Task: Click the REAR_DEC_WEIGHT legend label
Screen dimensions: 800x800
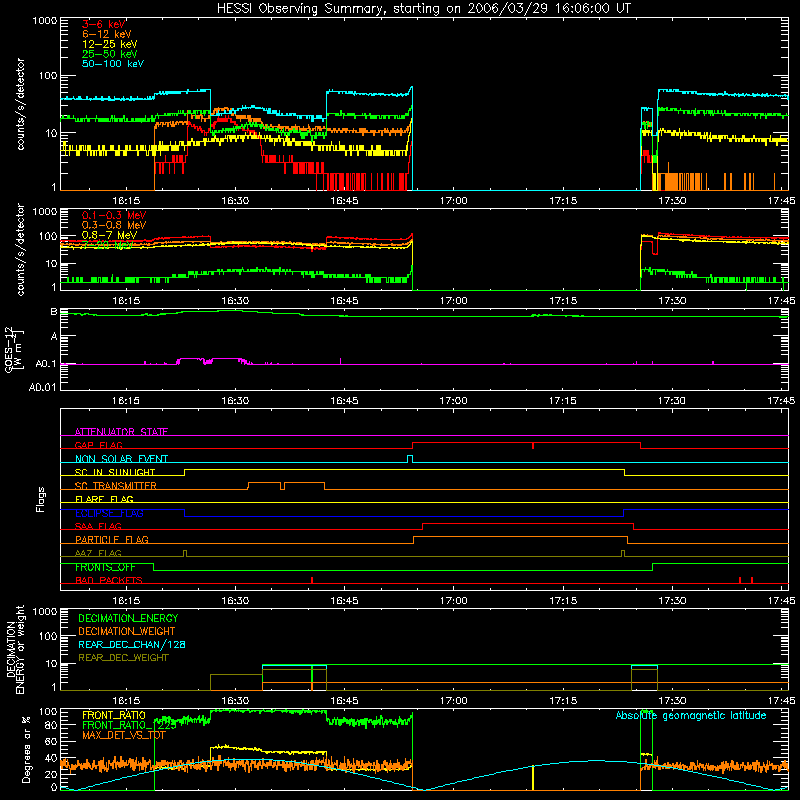Action: [x=123, y=658]
